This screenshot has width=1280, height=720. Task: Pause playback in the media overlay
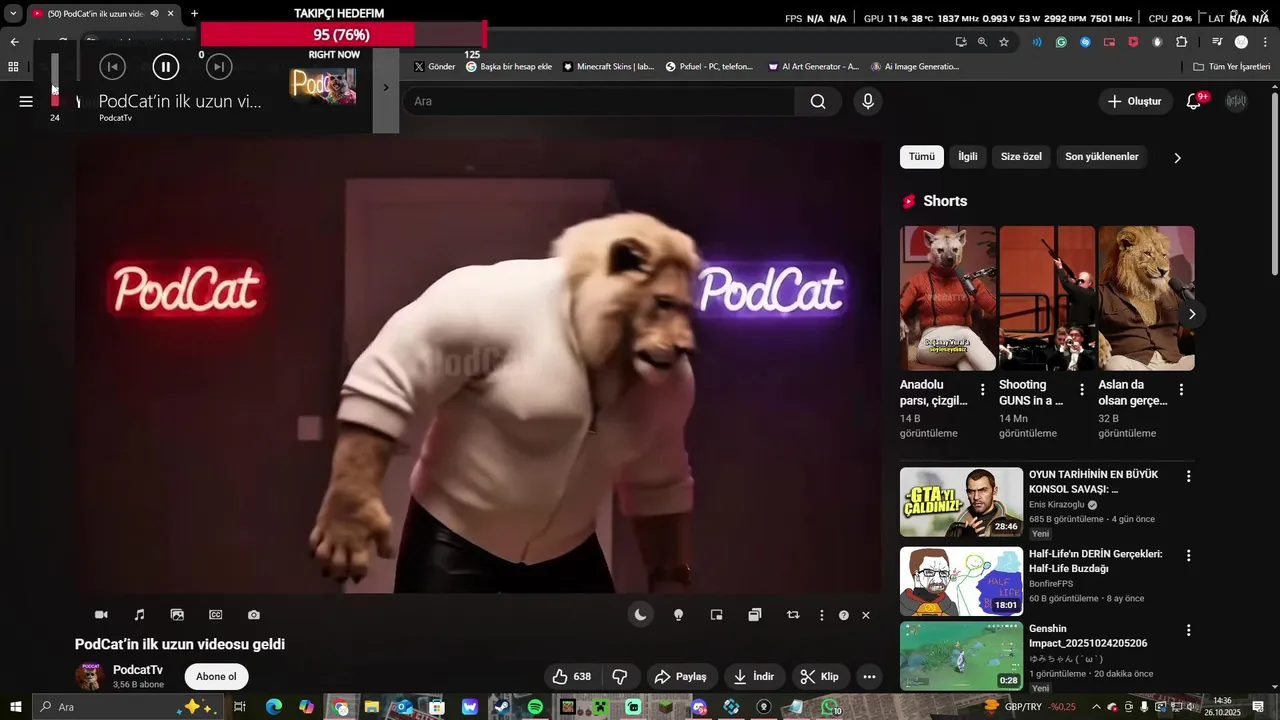pos(165,67)
